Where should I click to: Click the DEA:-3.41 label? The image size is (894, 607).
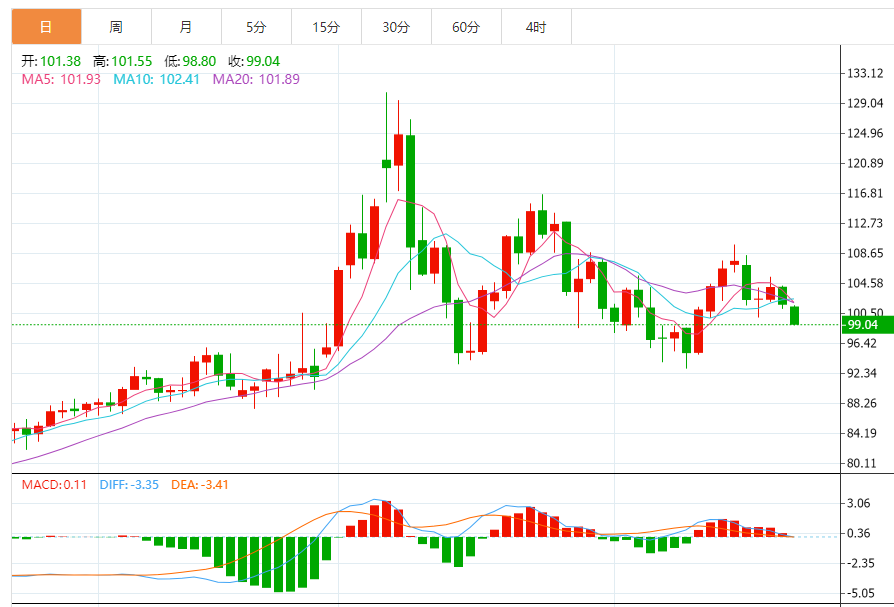point(200,485)
